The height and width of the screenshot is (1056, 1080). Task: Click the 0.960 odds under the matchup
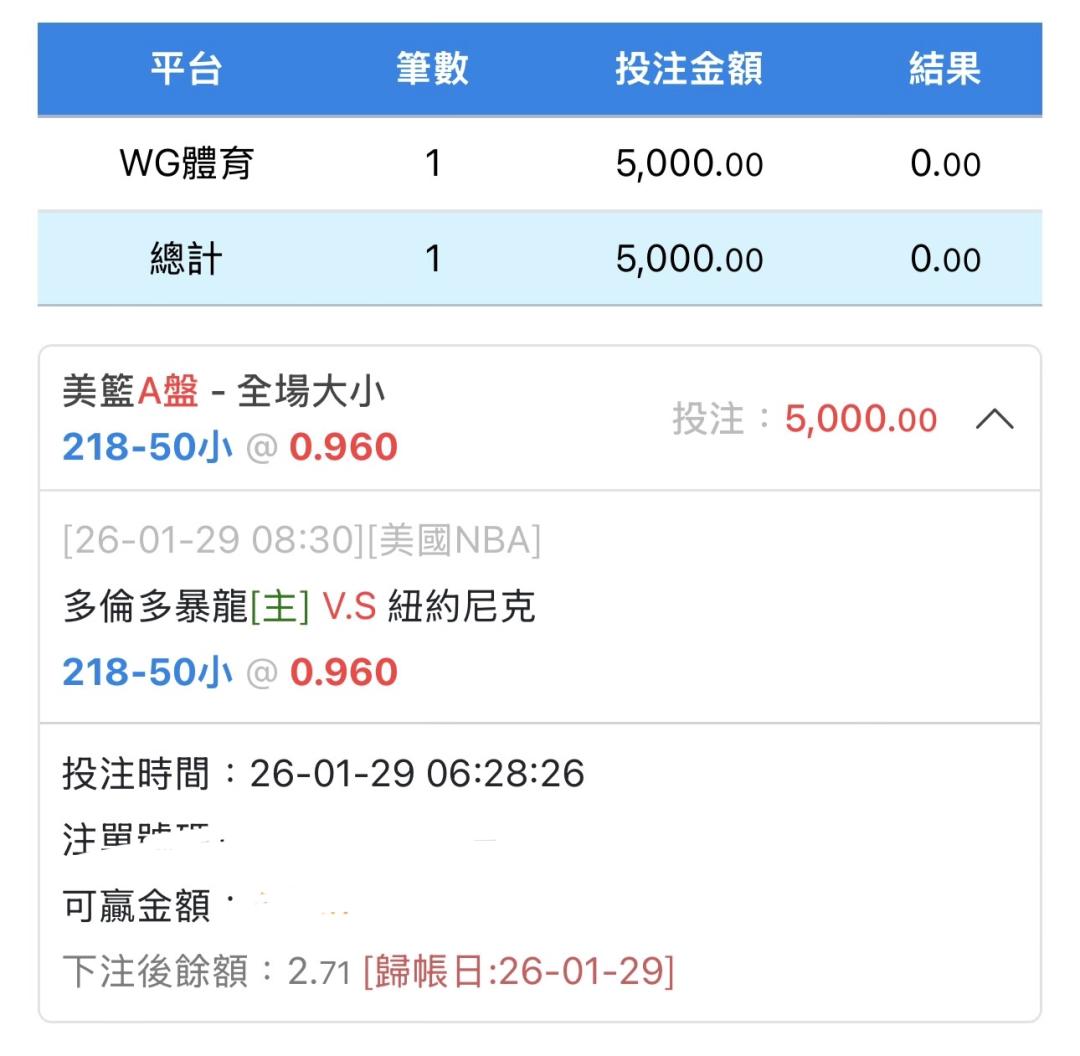tap(343, 672)
